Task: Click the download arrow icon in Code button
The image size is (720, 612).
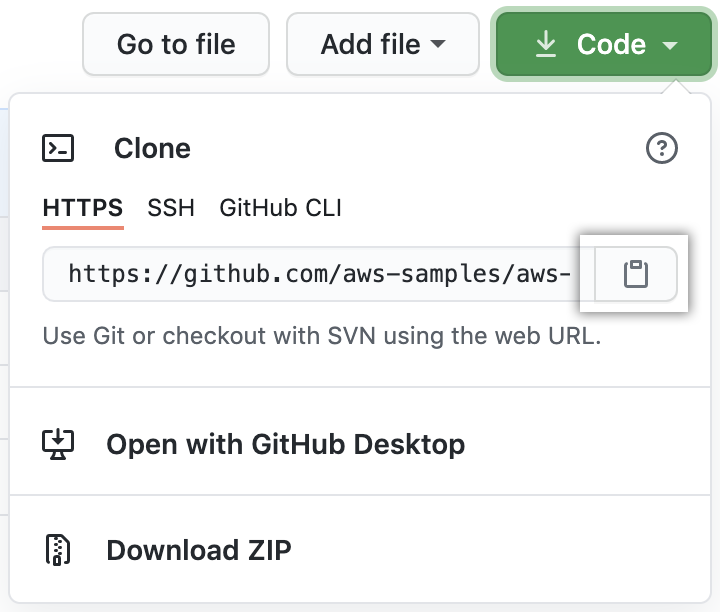Action: 546,44
